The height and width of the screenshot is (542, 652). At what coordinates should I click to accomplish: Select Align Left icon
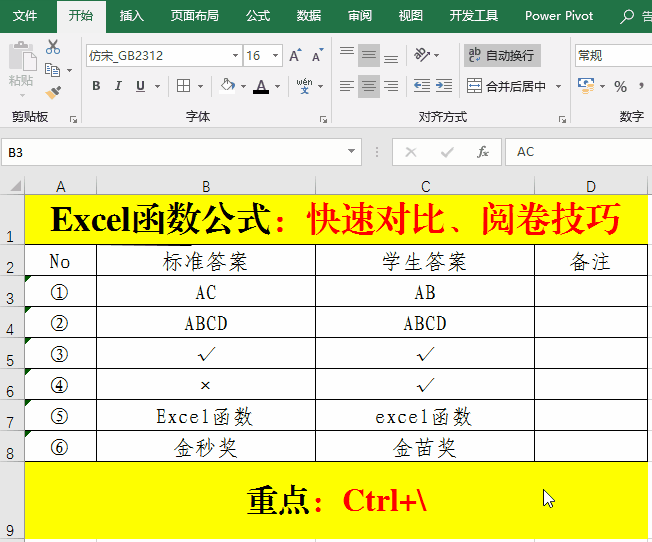347,86
